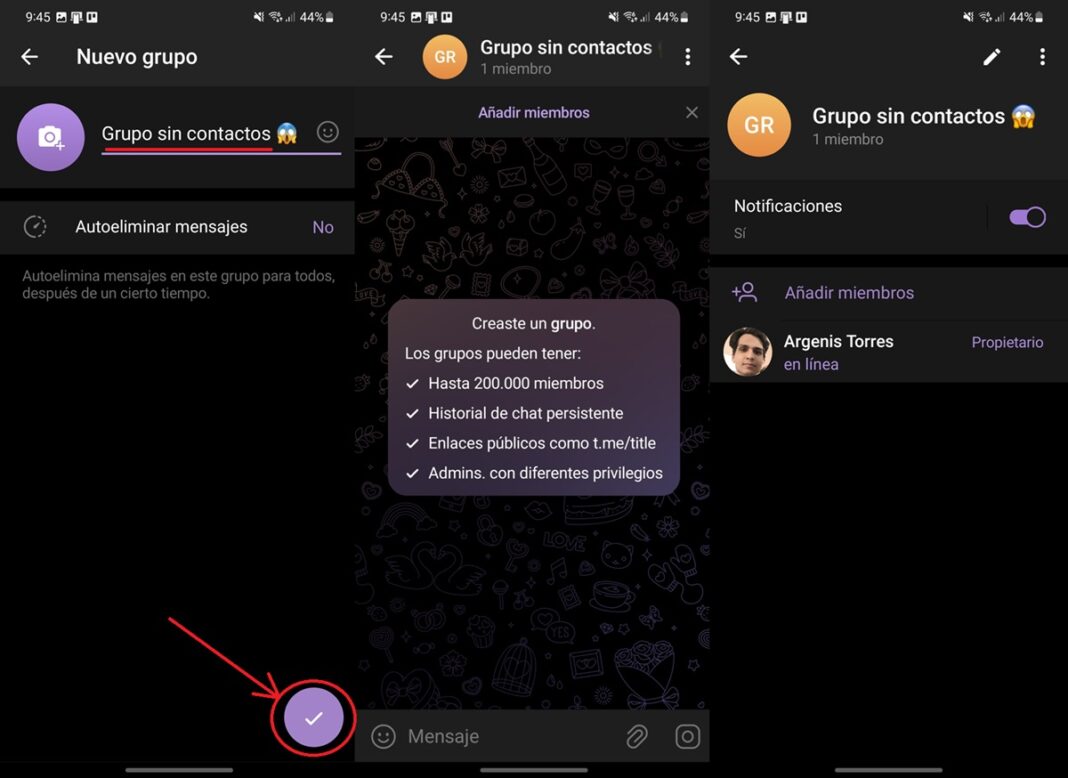Attach a file with the paperclip icon

(x=637, y=736)
